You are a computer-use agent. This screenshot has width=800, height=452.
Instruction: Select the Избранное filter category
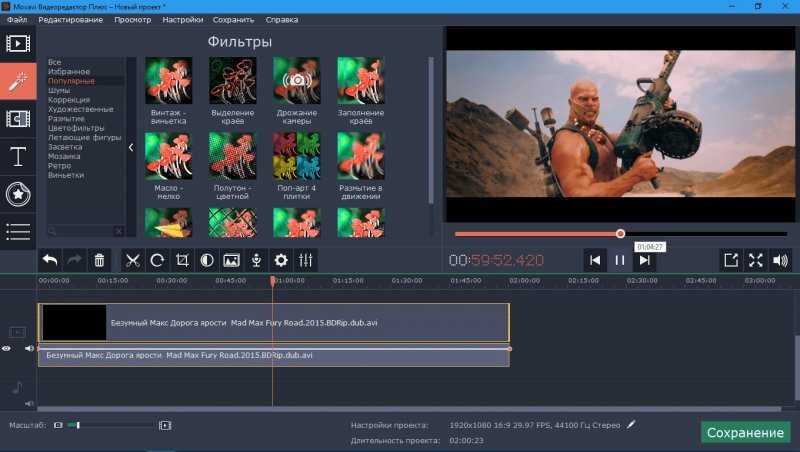point(69,71)
